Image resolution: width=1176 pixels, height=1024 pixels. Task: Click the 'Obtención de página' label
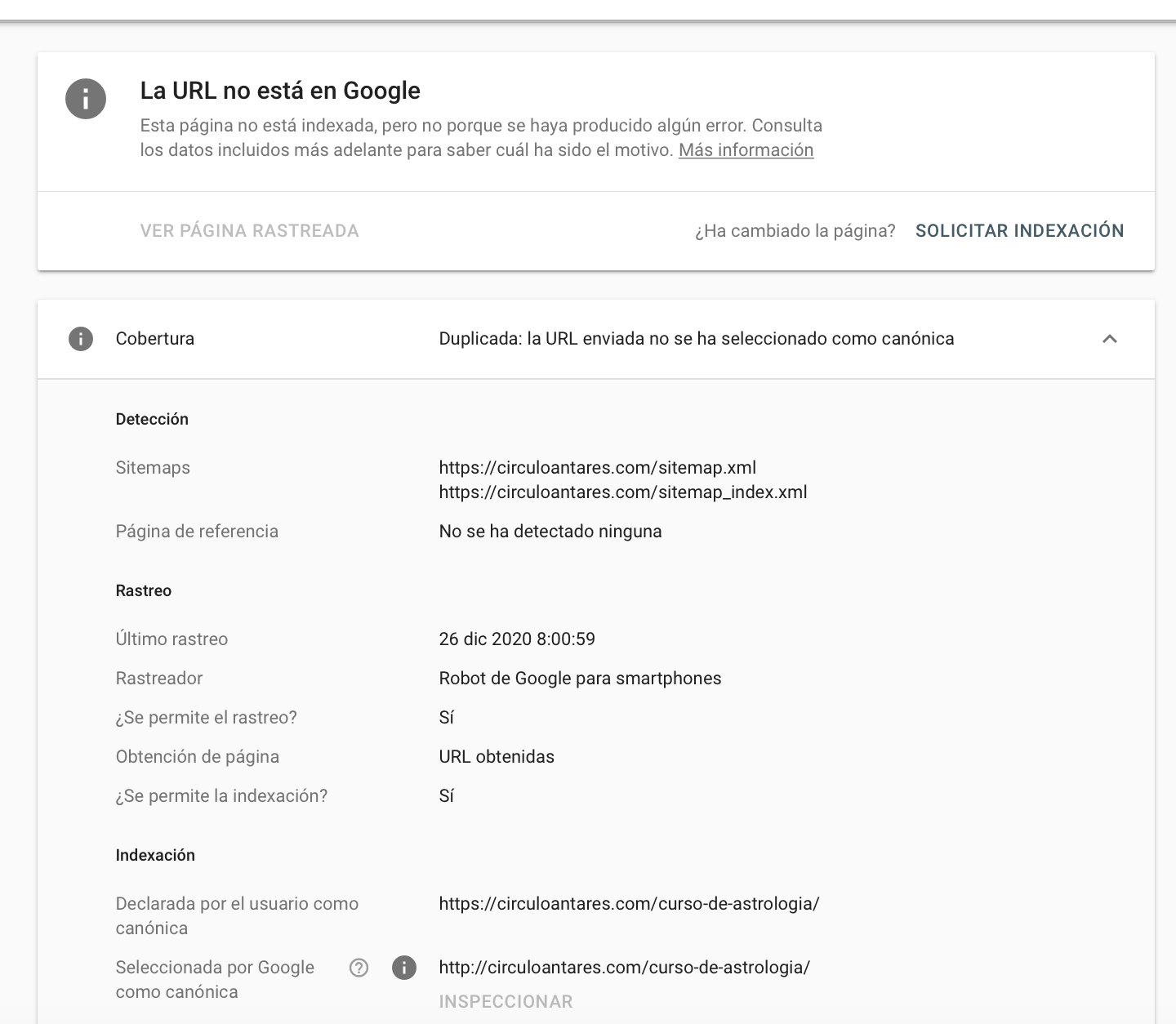click(x=198, y=757)
